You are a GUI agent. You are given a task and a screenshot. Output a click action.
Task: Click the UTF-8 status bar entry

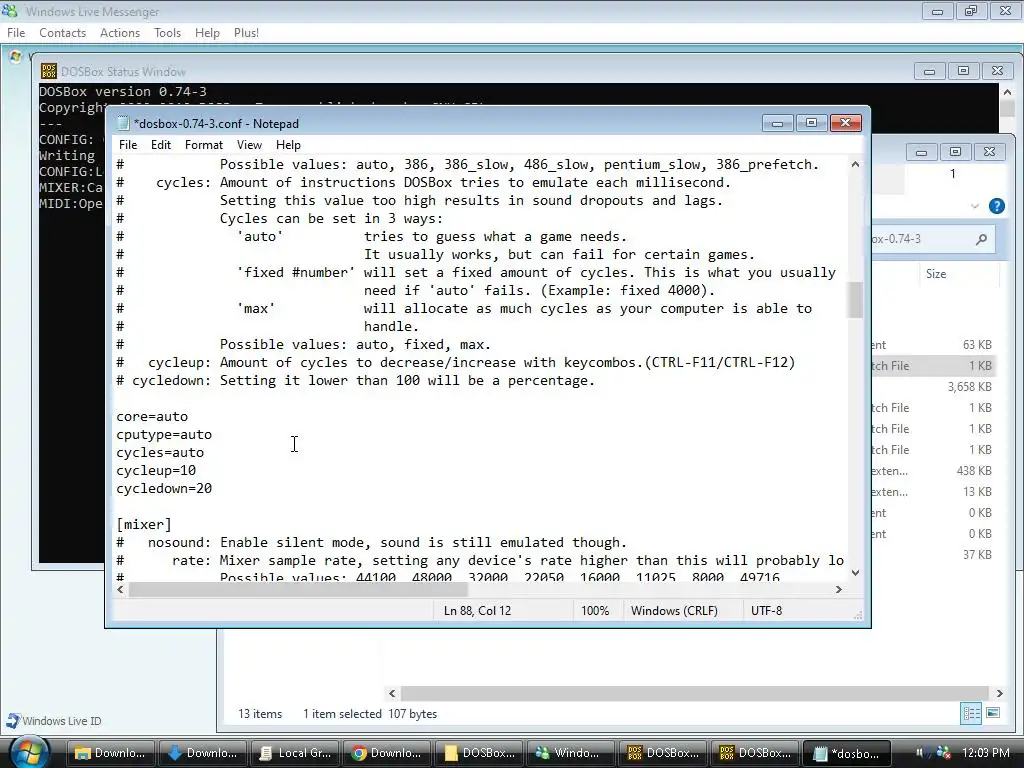tap(766, 611)
